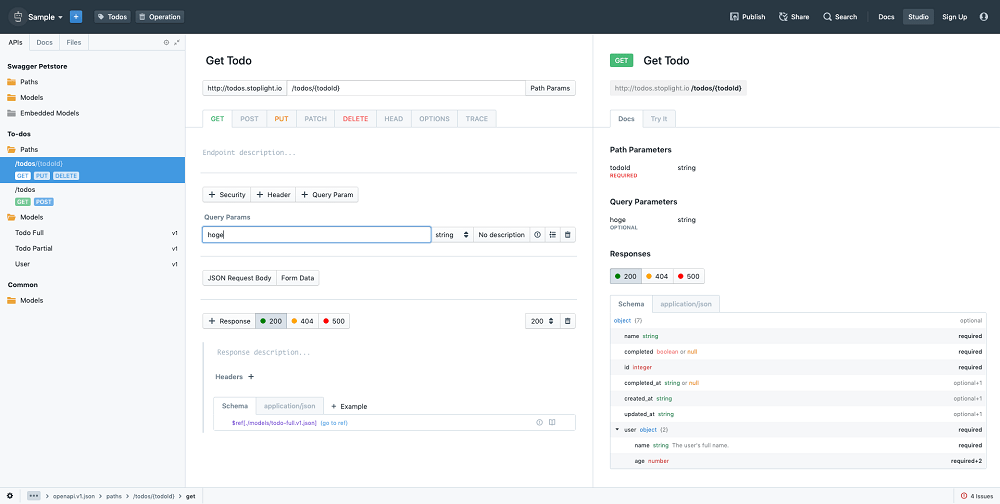Switch to the Files sidebar tab
1000x504 pixels.
(x=74, y=43)
